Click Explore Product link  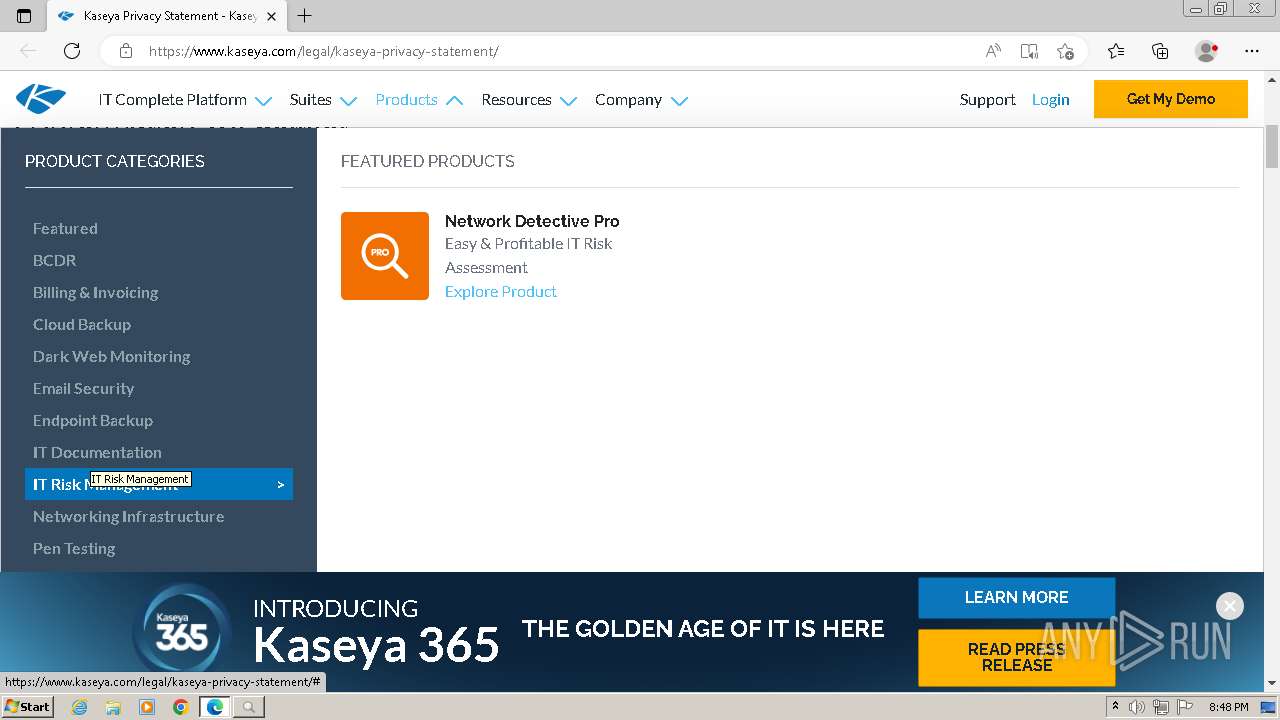[501, 291]
